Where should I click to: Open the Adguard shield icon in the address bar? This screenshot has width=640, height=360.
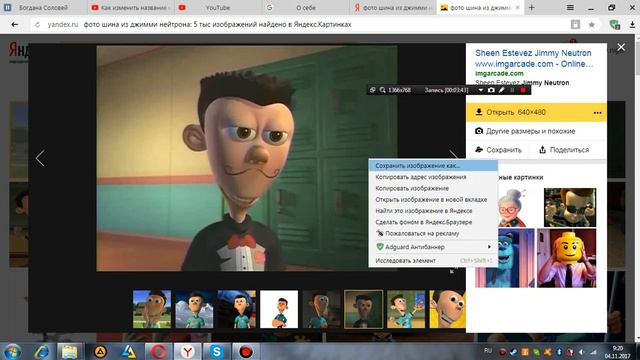click(615, 25)
